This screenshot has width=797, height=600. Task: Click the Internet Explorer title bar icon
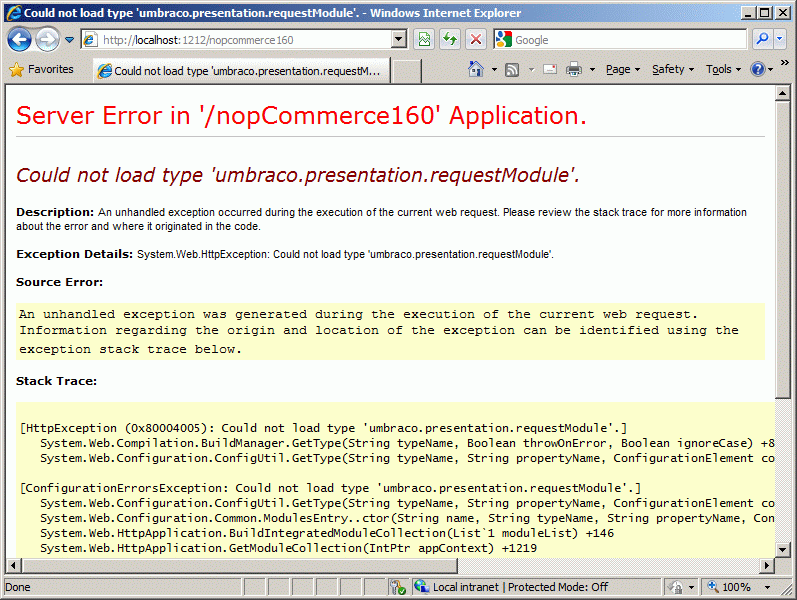tap(14, 13)
